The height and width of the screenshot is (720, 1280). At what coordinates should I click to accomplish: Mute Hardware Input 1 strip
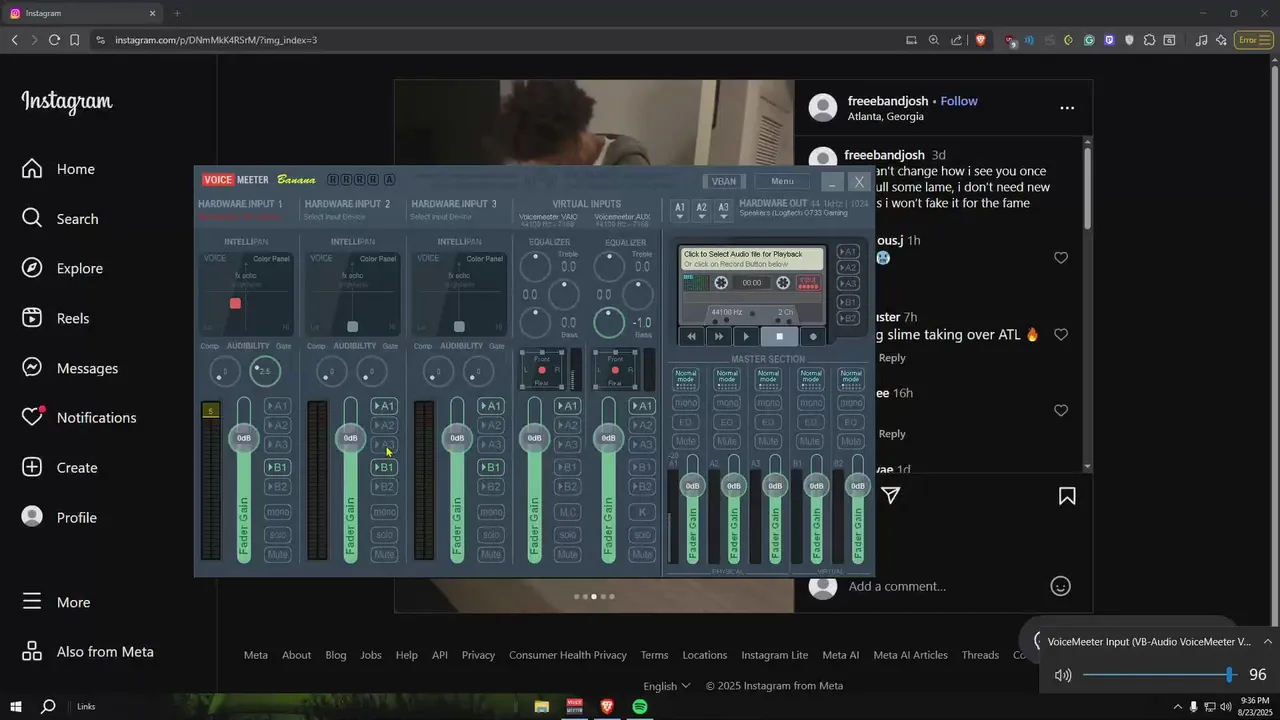point(277,554)
